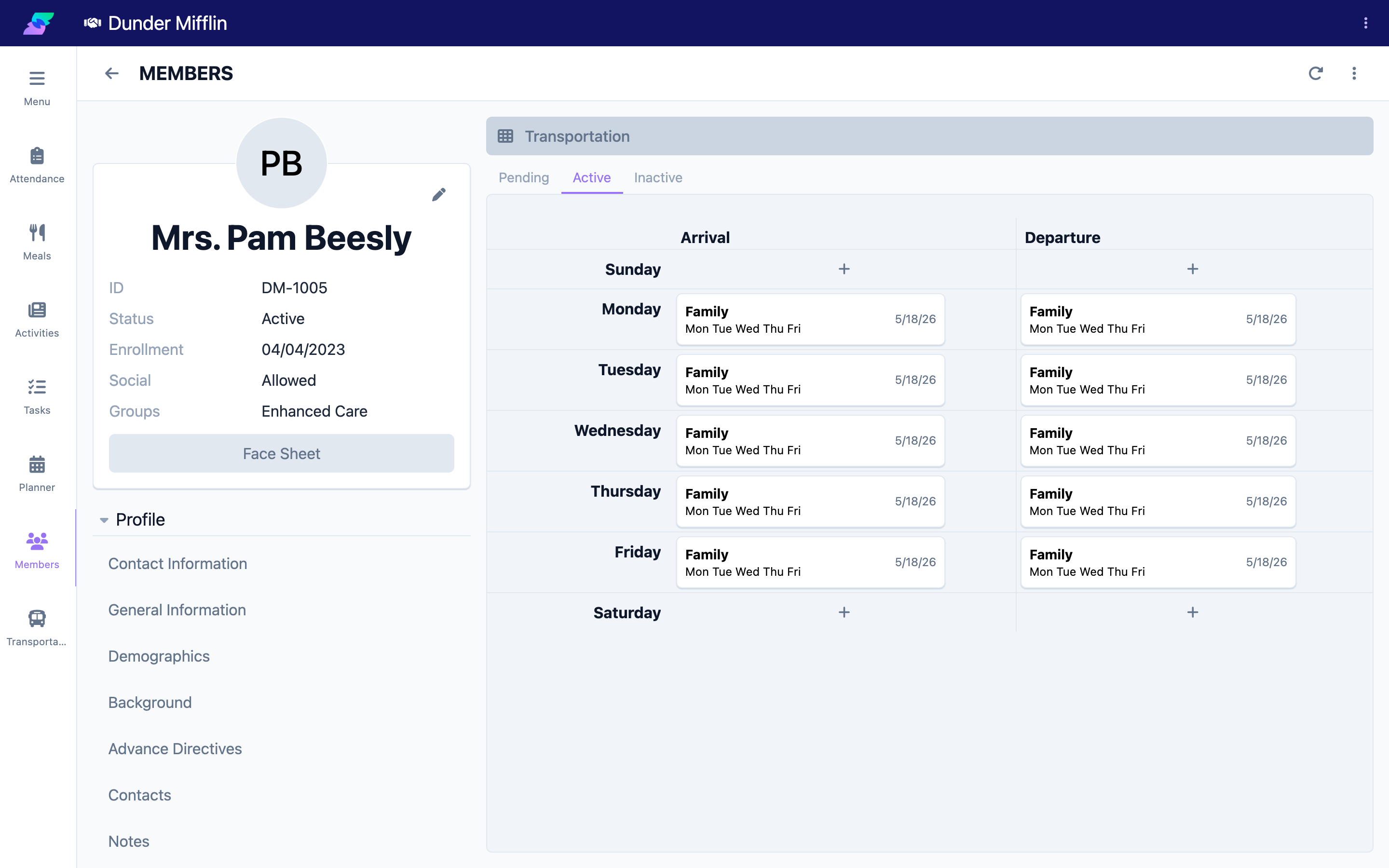Open Tuesday arrival Family card
Screen dimensions: 1389x868
point(810,380)
